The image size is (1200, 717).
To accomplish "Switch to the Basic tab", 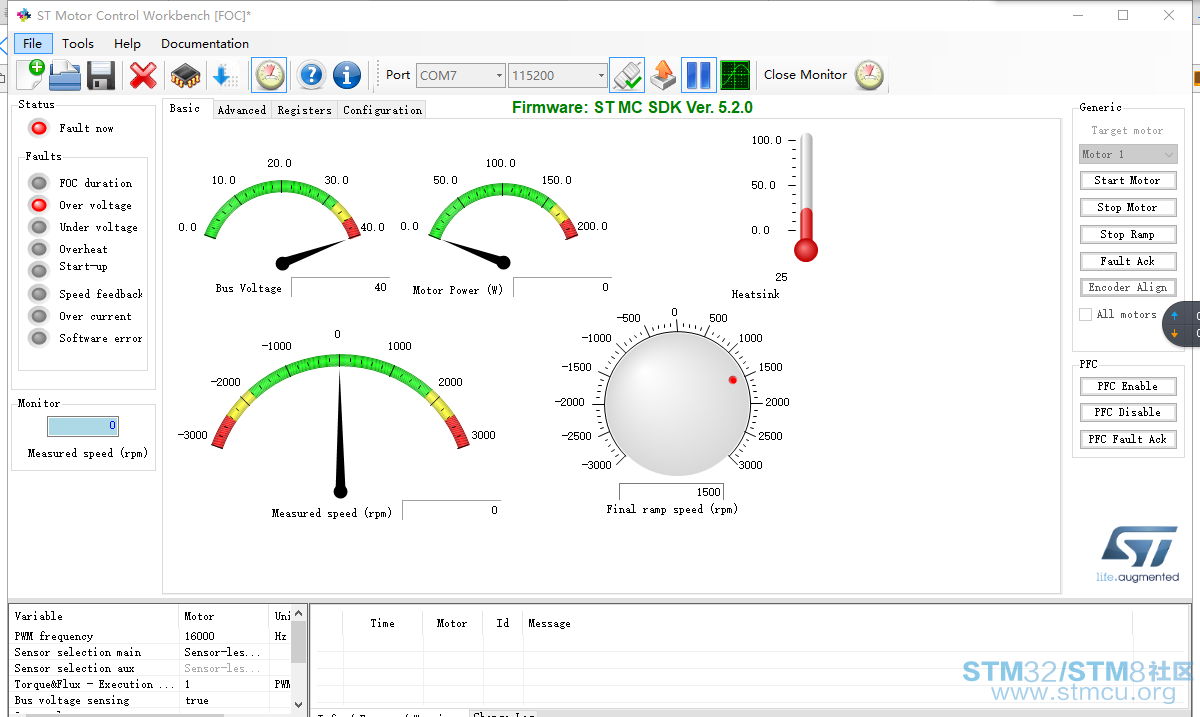I will [x=185, y=108].
